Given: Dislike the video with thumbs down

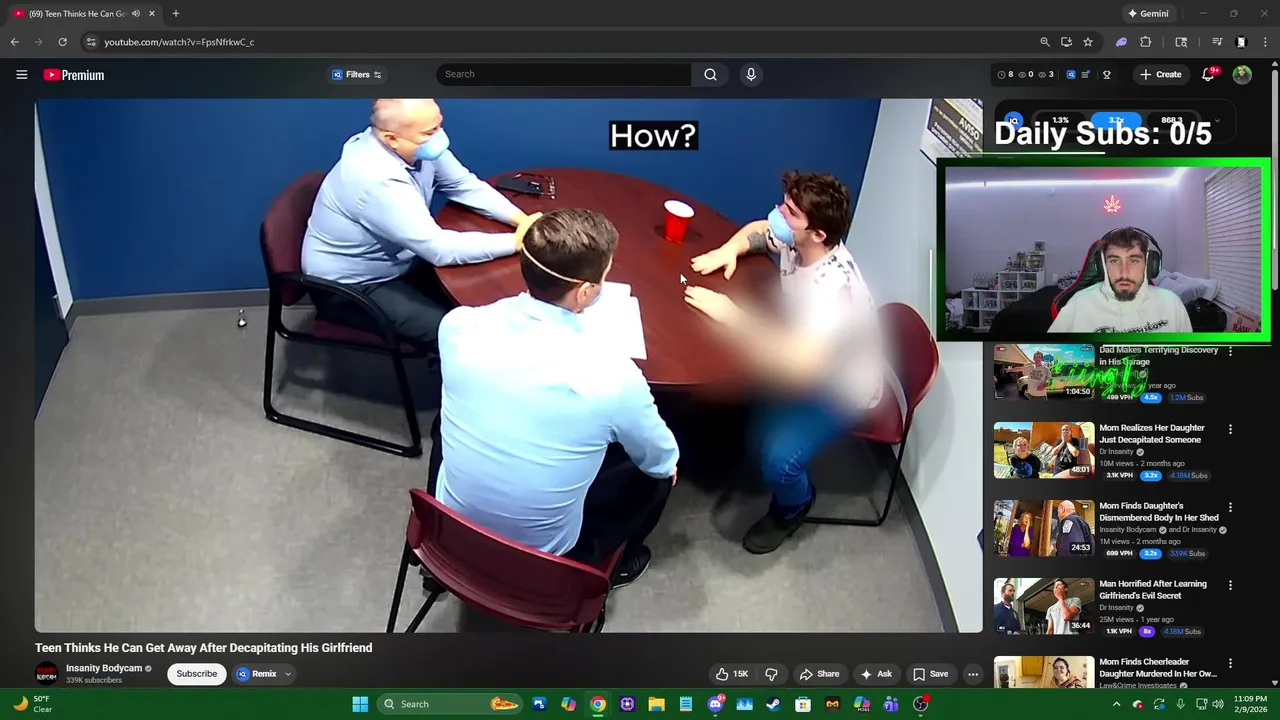Looking at the screenshot, I should pyautogui.click(x=771, y=674).
